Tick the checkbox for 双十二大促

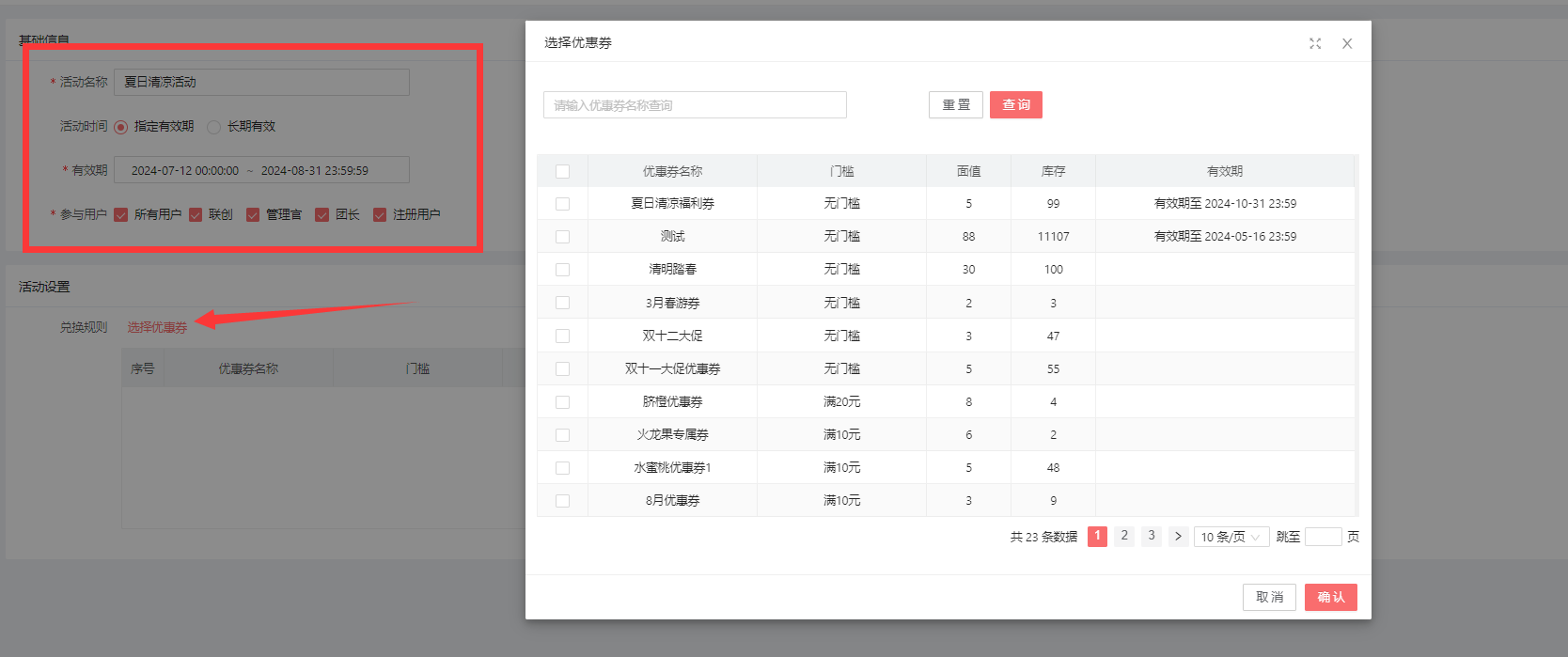(x=562, y=336)
